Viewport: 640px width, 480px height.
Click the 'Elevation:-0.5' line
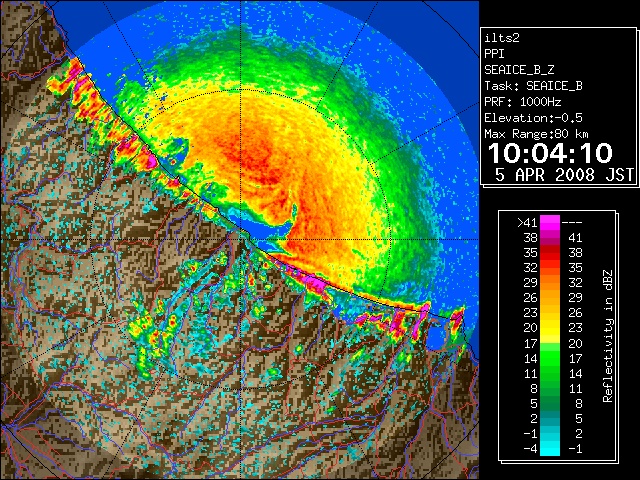point(533,118)
